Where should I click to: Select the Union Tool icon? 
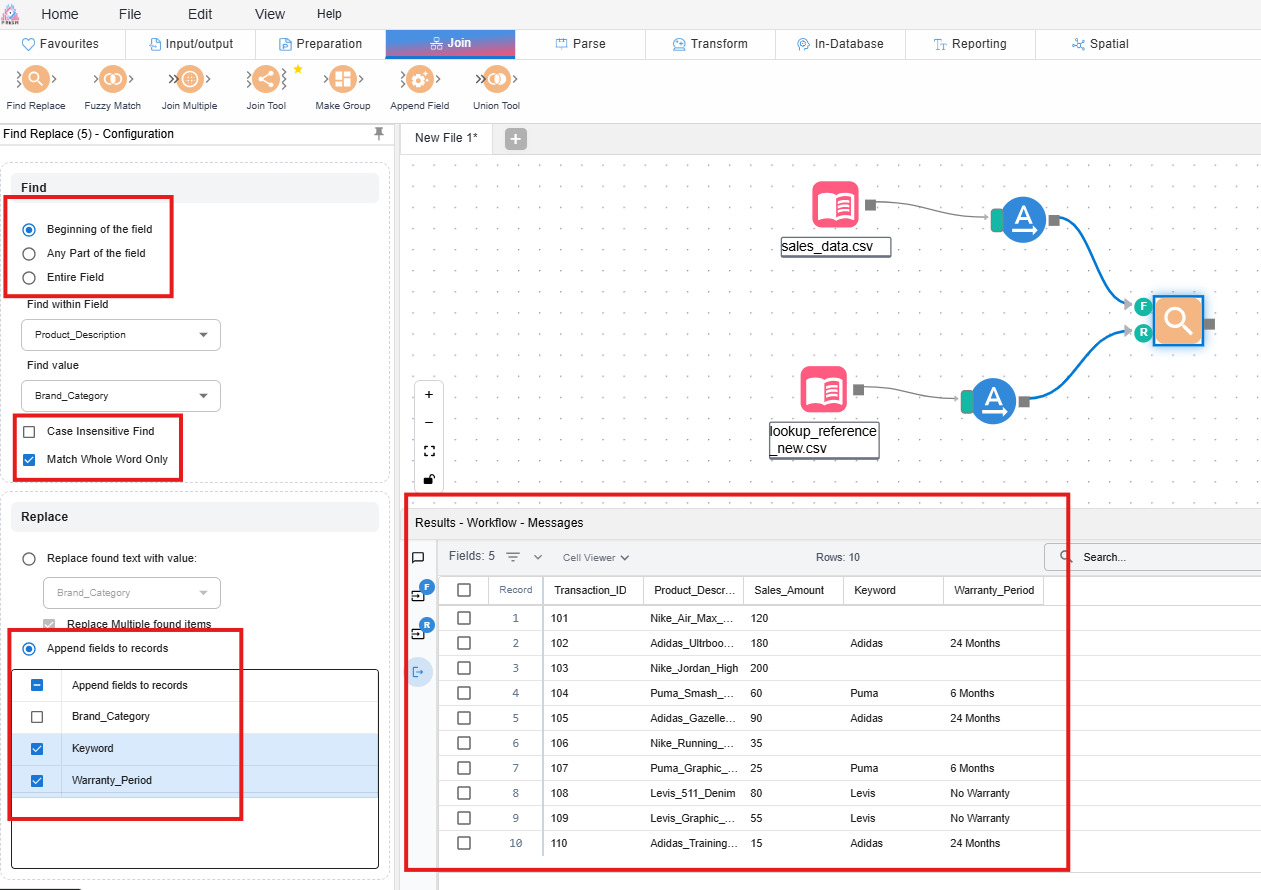click(x=496, y=80)
